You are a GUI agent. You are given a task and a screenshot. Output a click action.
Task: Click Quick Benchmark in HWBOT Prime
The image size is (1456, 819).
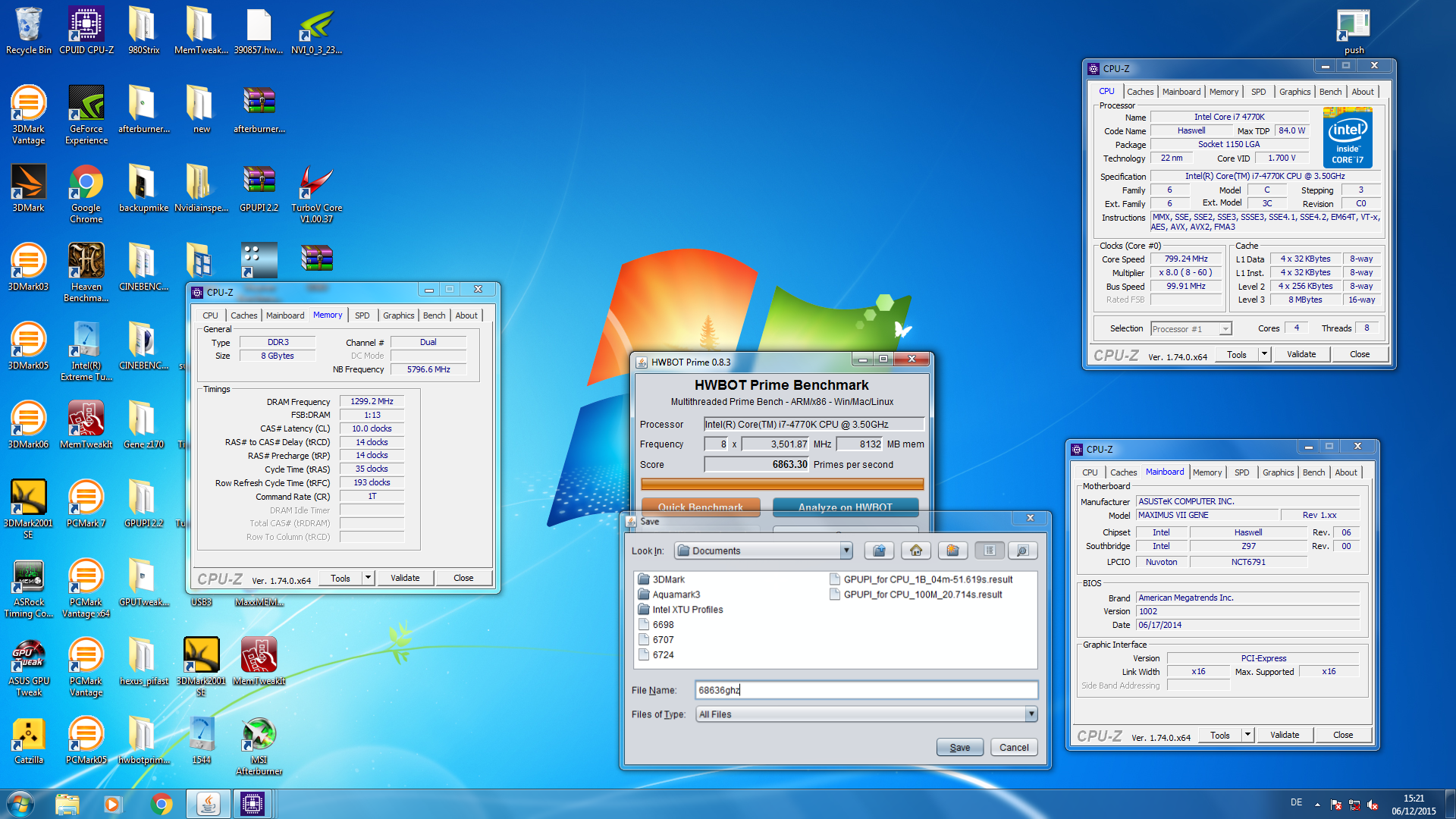coord(701,507)
